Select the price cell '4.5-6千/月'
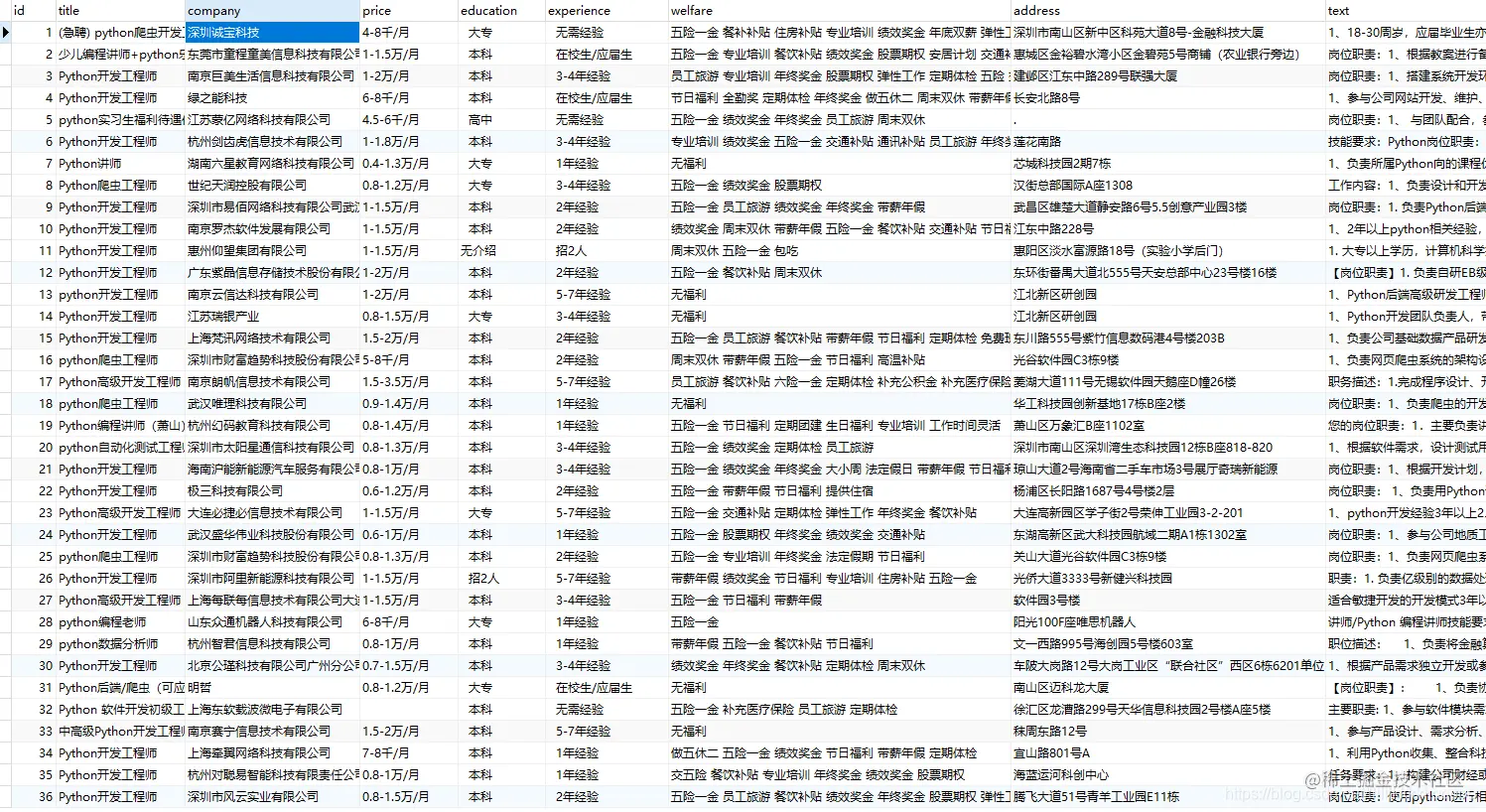Screen dimensions: 1486x812 409,120
